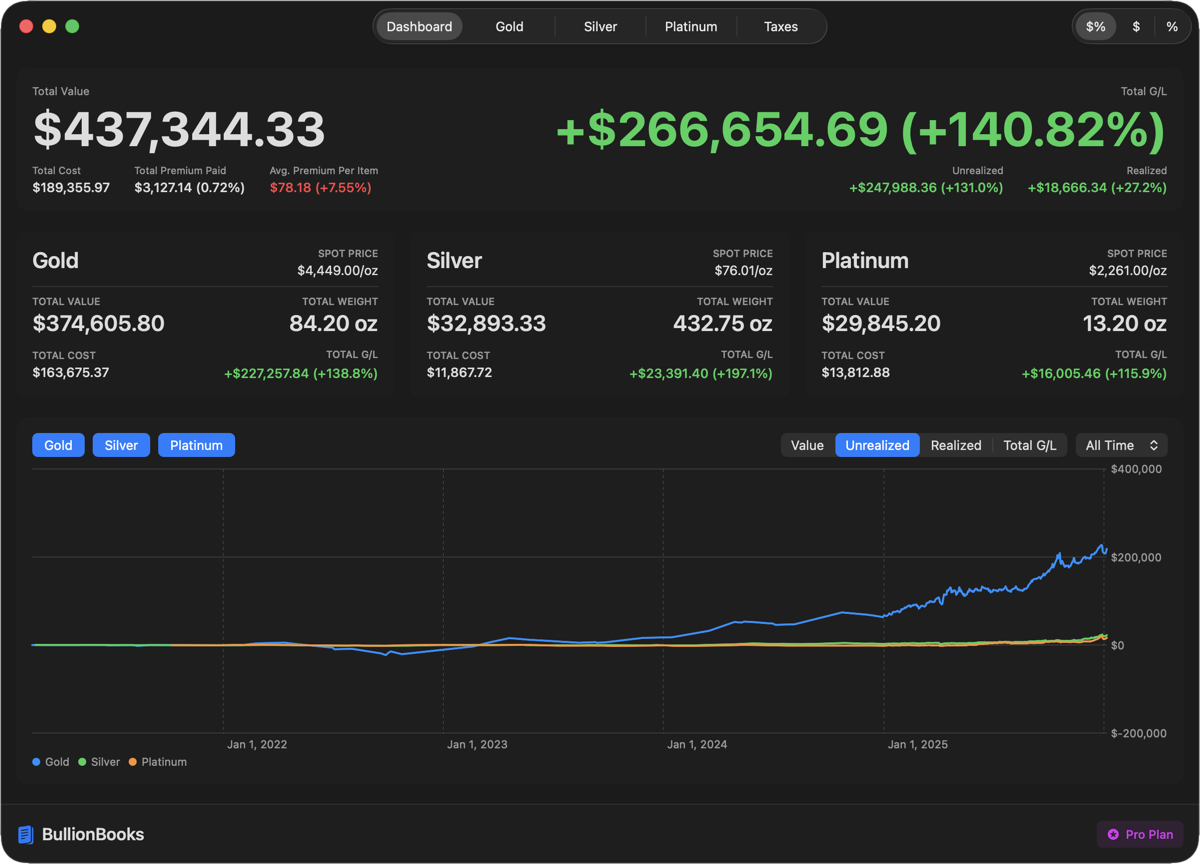Click silver total weight 432.75 oz
The height and width of the screenshot is (864, 1200).
(723, 323)
